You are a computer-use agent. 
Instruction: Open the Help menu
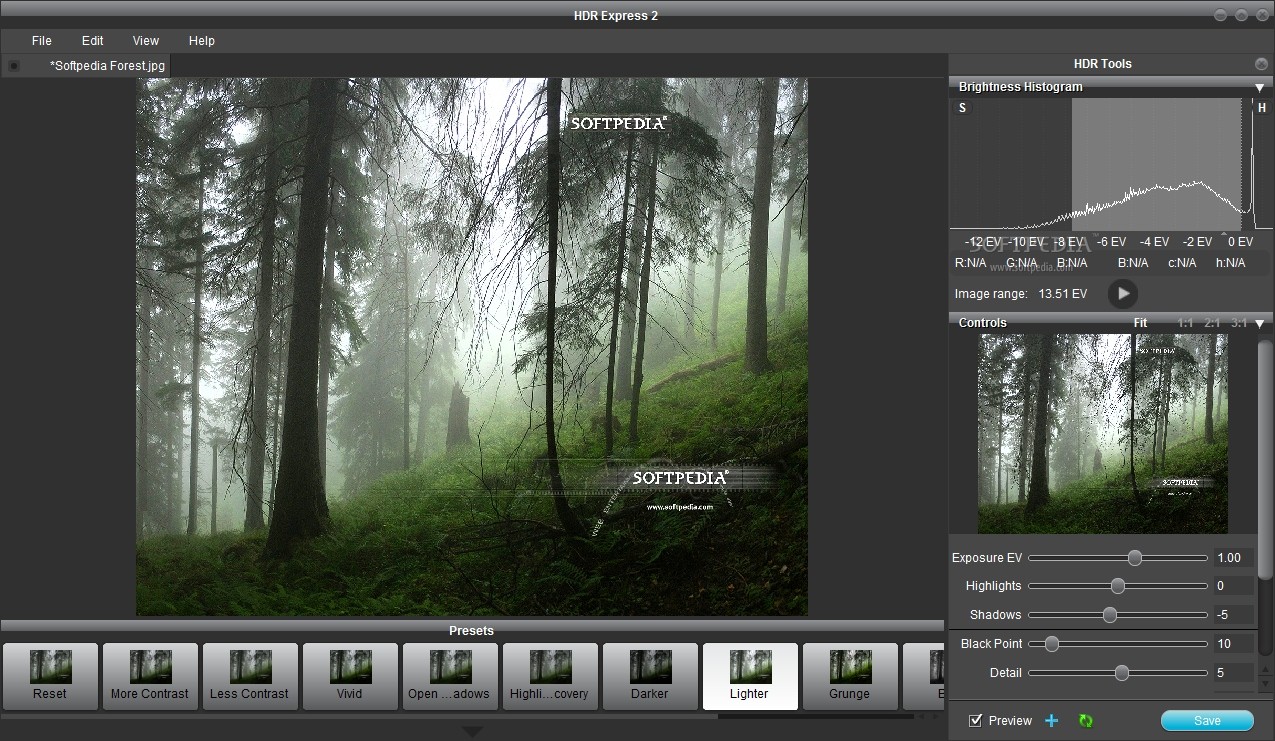(x=202, y=41)
